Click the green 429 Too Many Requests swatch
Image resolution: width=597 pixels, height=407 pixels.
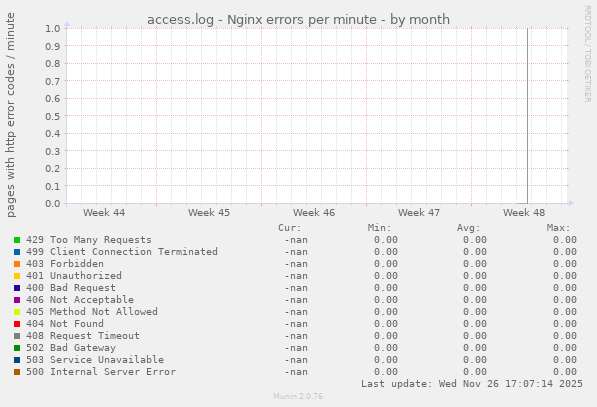(17, 240)
